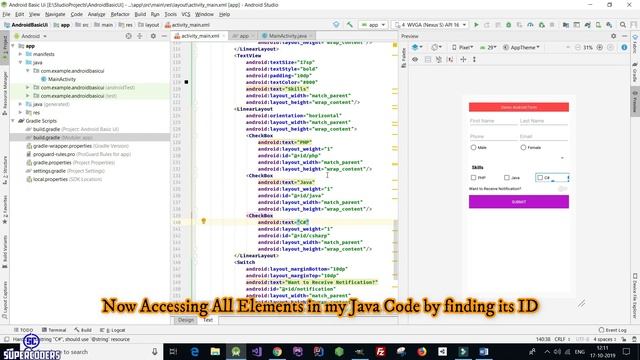Run the app with the green play icon

(476, 25)
